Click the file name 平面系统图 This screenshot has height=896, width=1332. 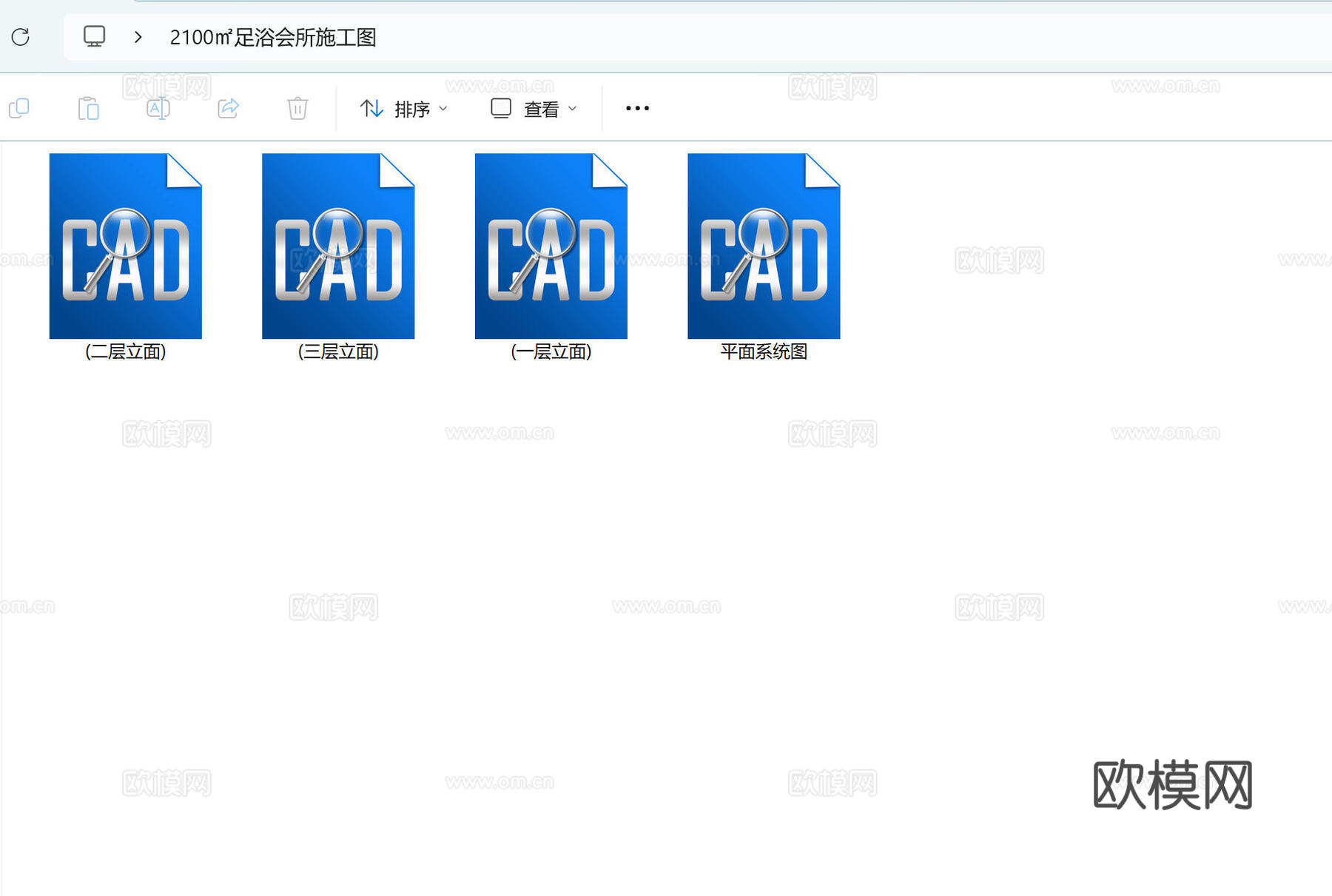[x=764, y=351]
